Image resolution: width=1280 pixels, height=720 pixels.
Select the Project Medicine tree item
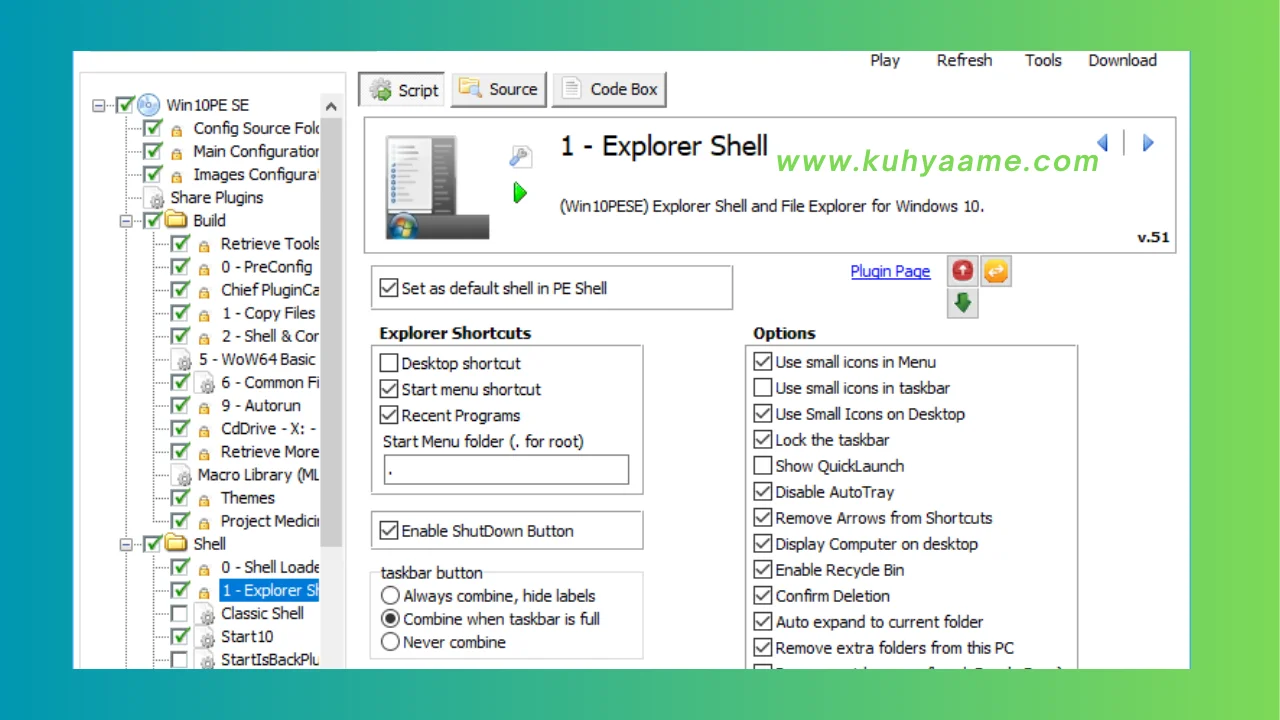click(270, 521)
